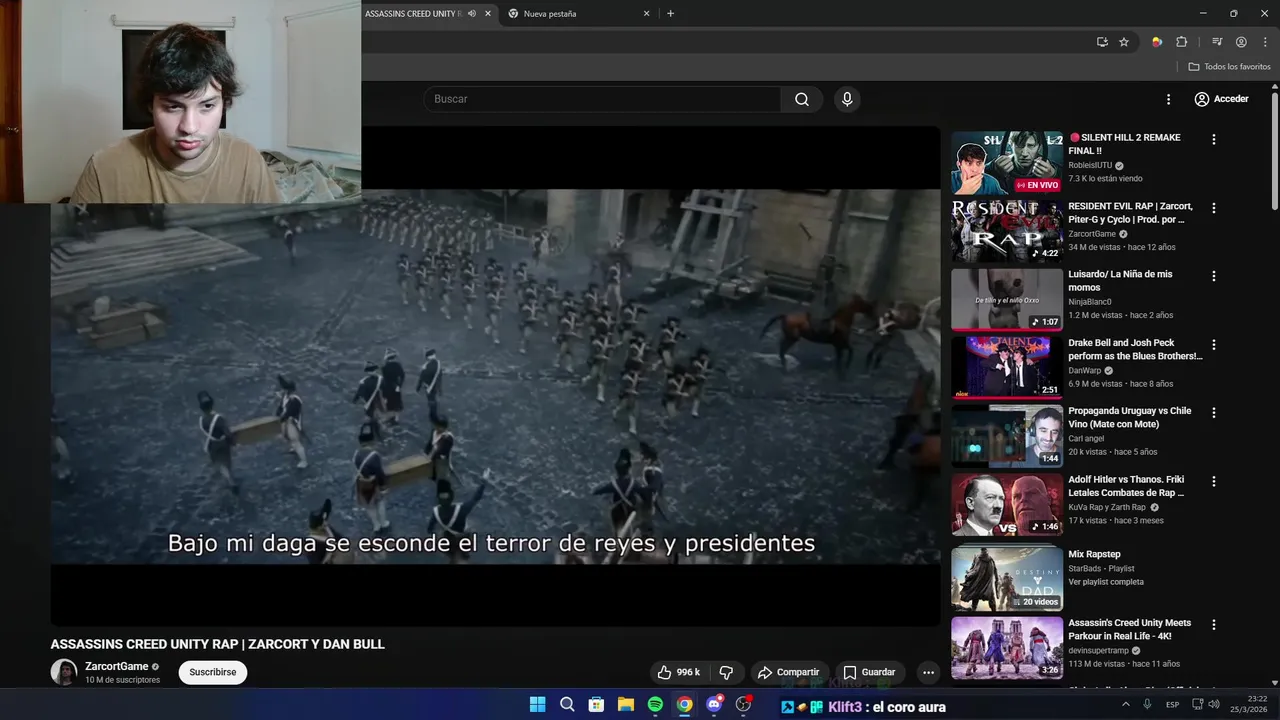This screenshot has height=720, width=1280.
Task: Open options for Luisardo video
Action: click(x=1214, y=276)
